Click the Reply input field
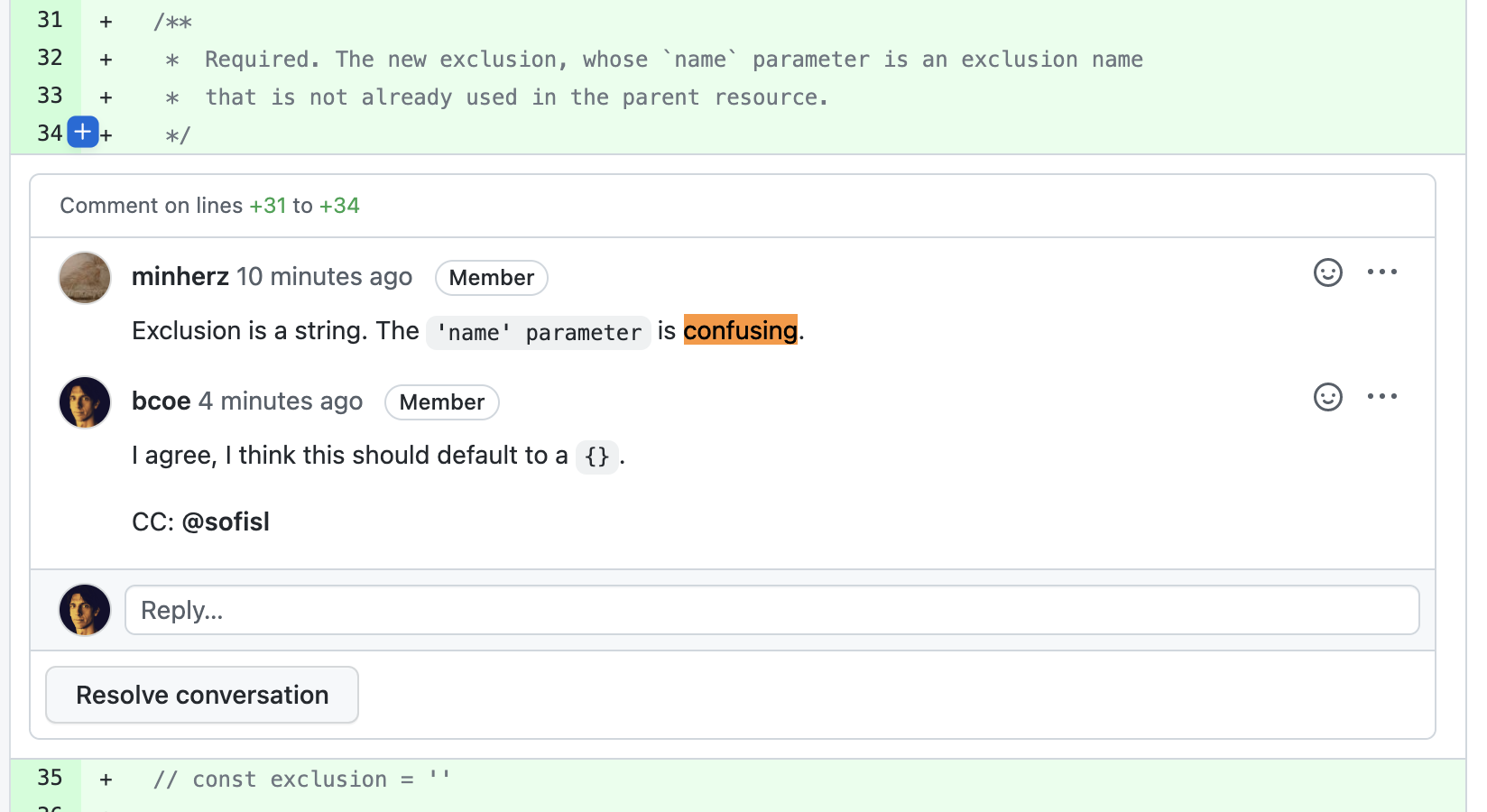Screen dimensions: 1487x812 (x=771, y=610)
